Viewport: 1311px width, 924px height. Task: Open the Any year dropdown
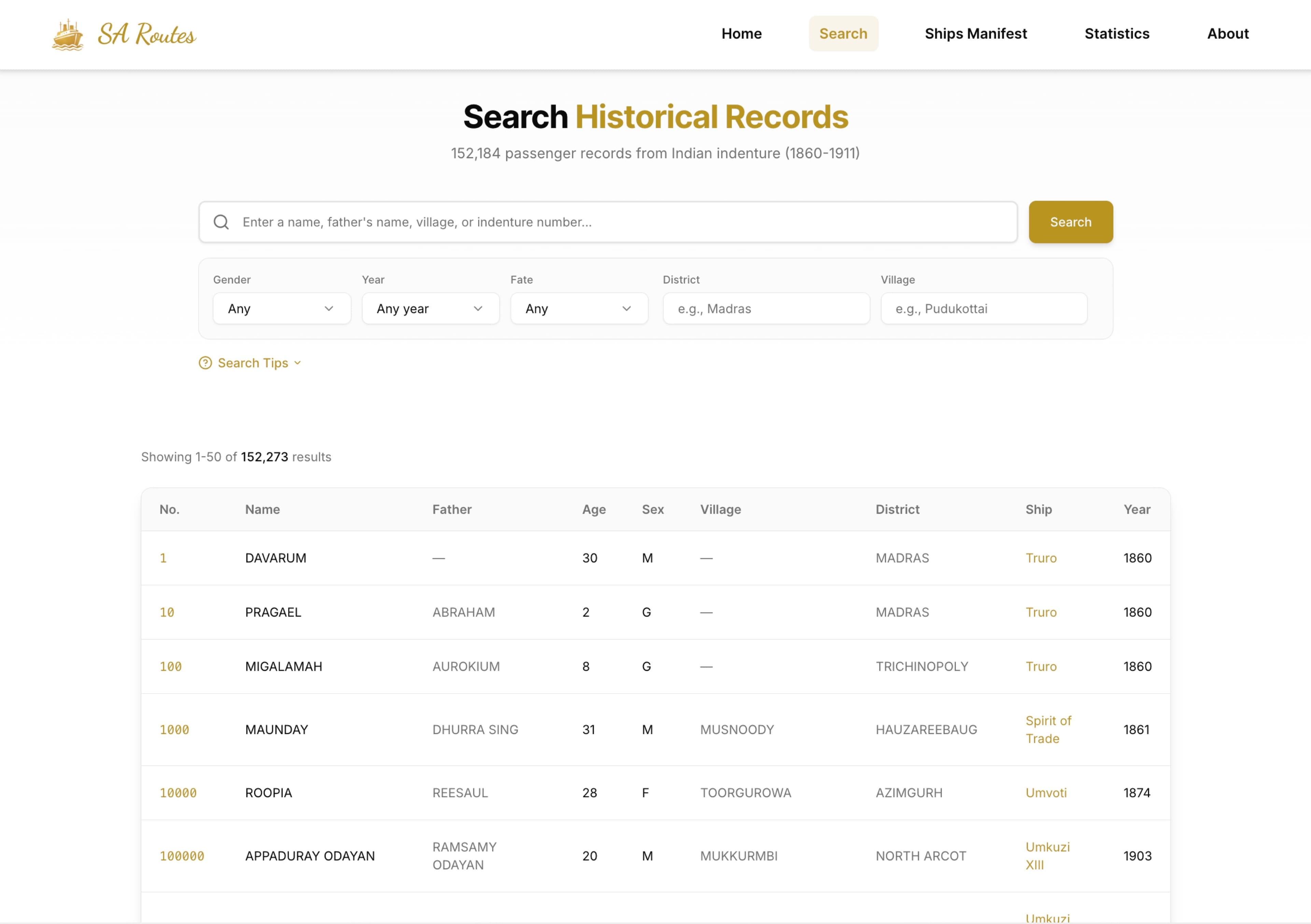(x=430, y=309)
